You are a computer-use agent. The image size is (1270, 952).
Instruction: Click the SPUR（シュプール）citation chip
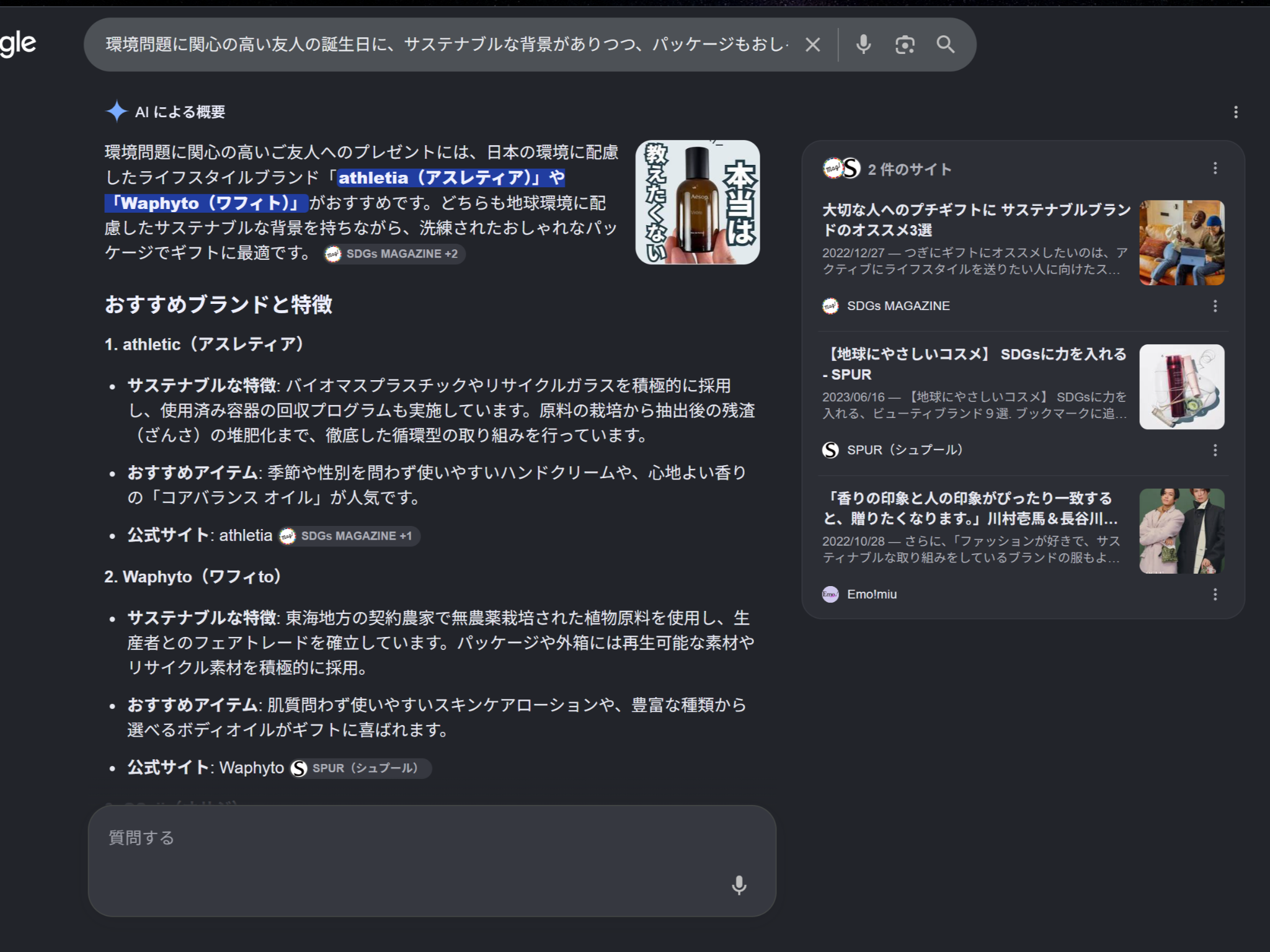point(360,768)
